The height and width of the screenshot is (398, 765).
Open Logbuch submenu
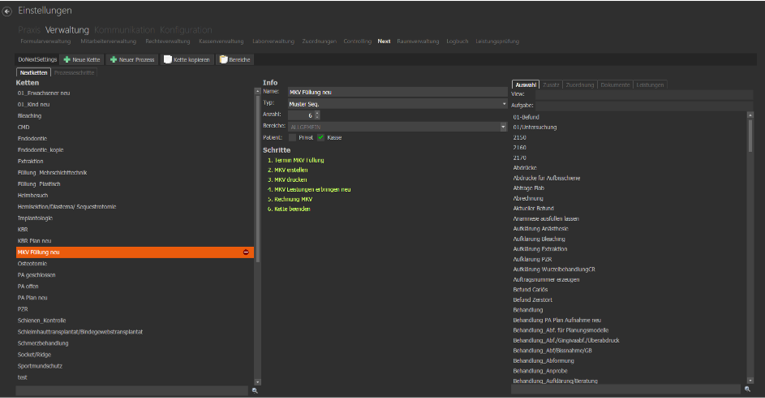[457, 41]
